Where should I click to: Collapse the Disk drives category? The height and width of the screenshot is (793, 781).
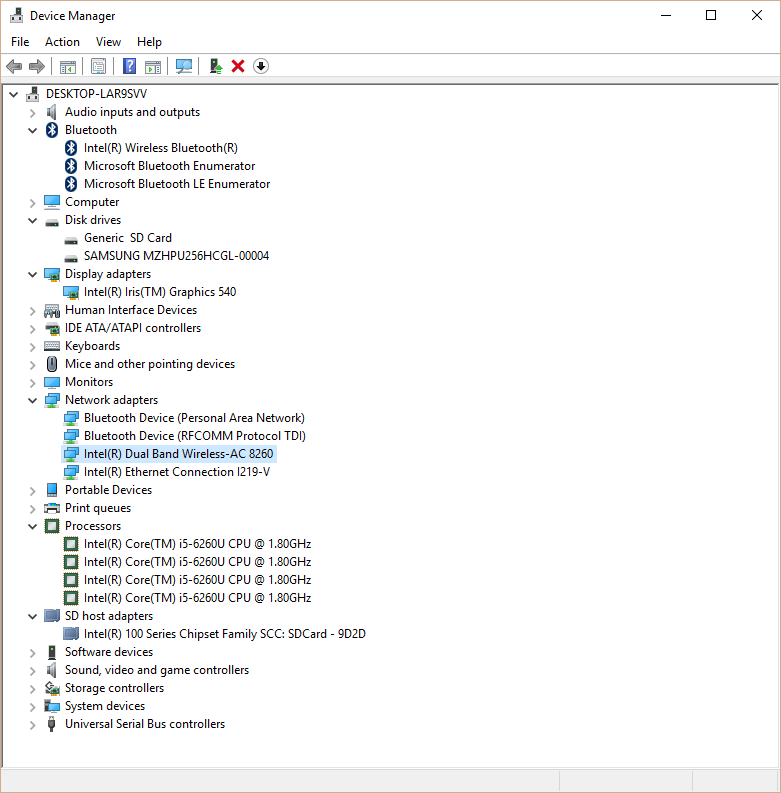[x=32, y=221]
